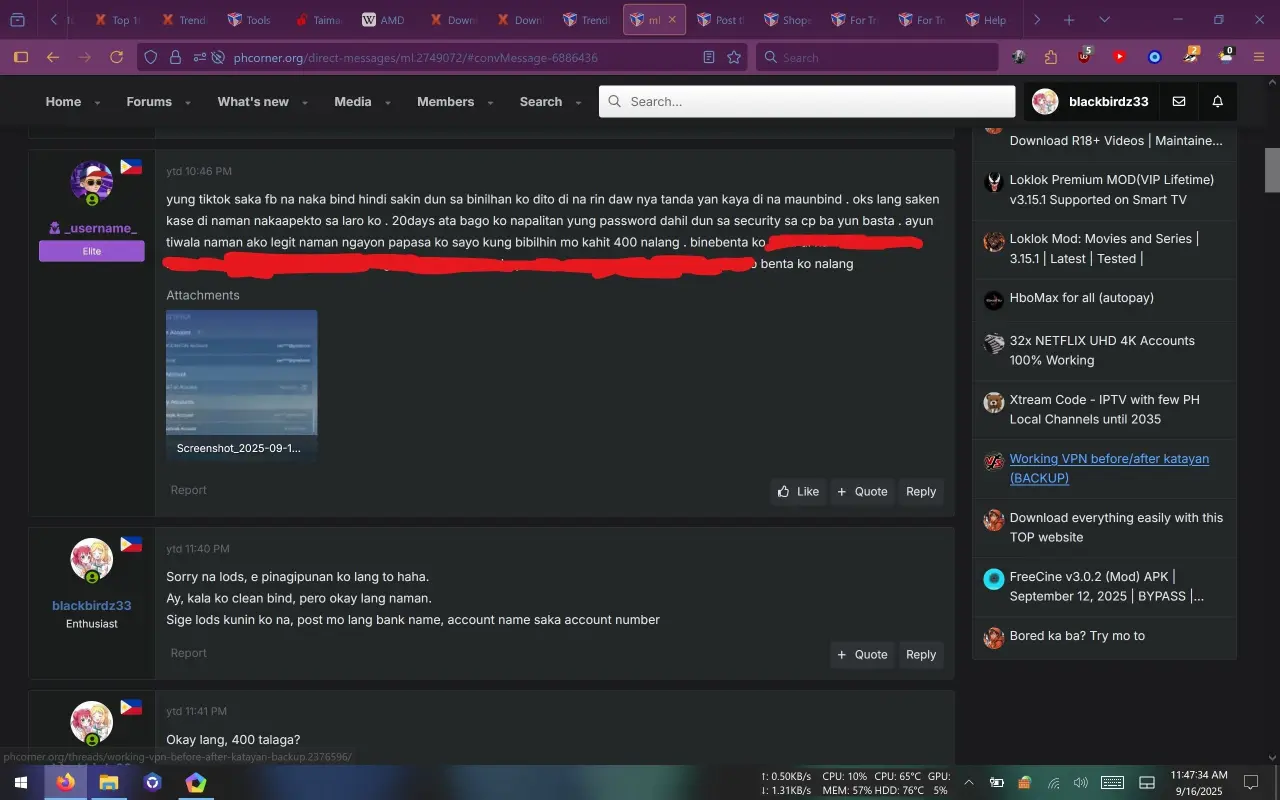Screen dimensions: 1280x800
Task: Click Reply on _username_ message
Action: 921,491
